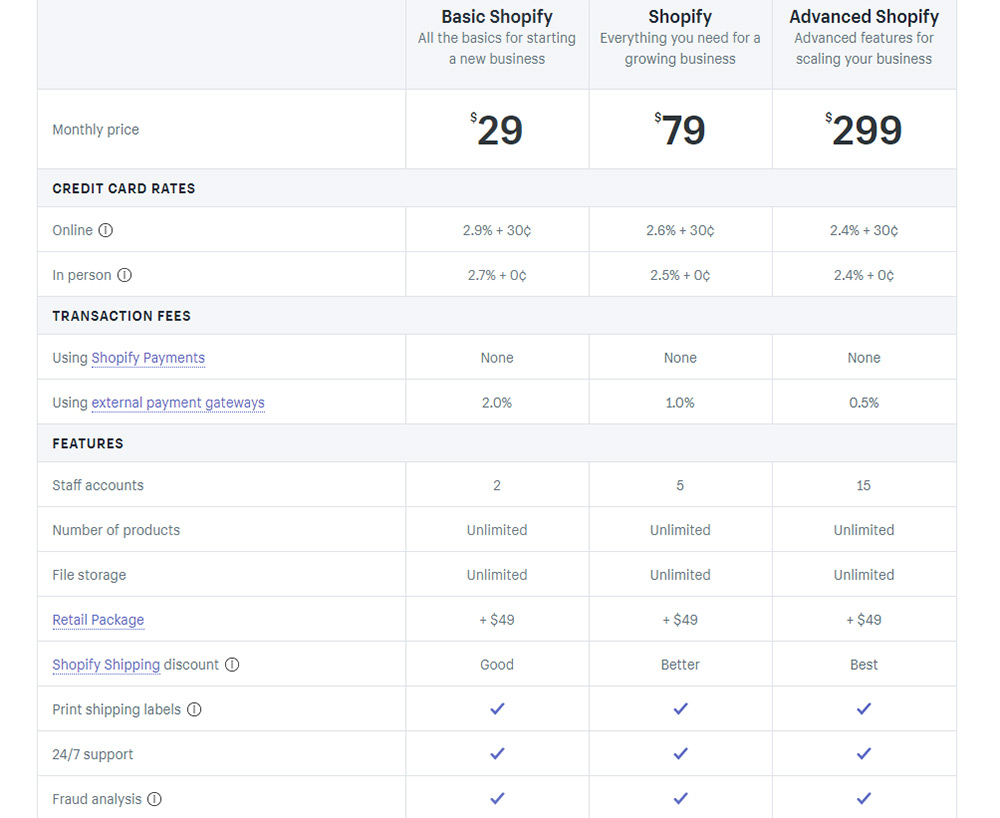Select the Better shipping discount value
The height and width of the screenshot is (818, 1000).
coord(680,664)
